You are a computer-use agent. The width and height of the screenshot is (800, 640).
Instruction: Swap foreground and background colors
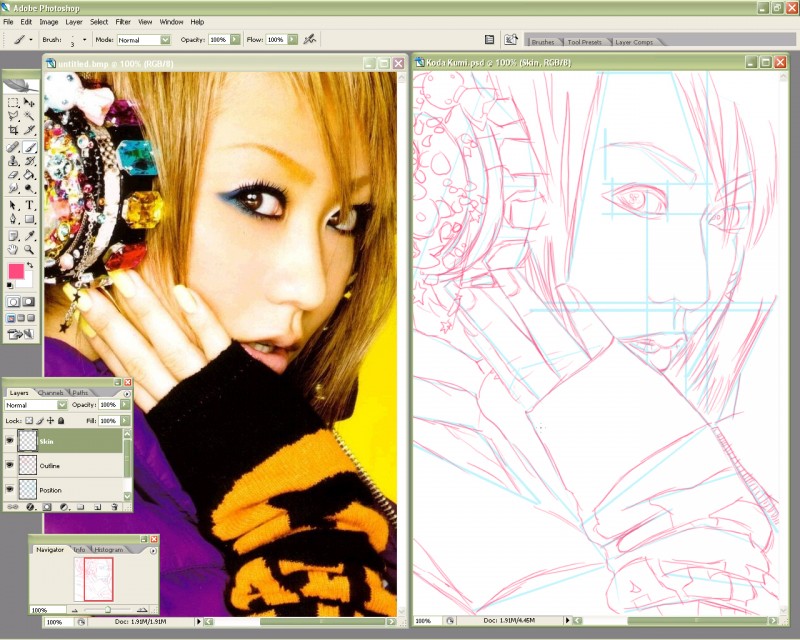pos(30,265)
